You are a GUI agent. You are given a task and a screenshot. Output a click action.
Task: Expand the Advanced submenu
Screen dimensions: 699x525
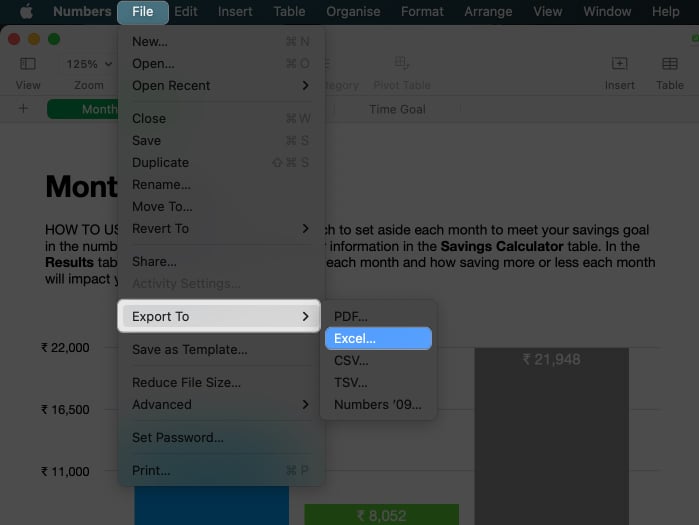(221, 405)
